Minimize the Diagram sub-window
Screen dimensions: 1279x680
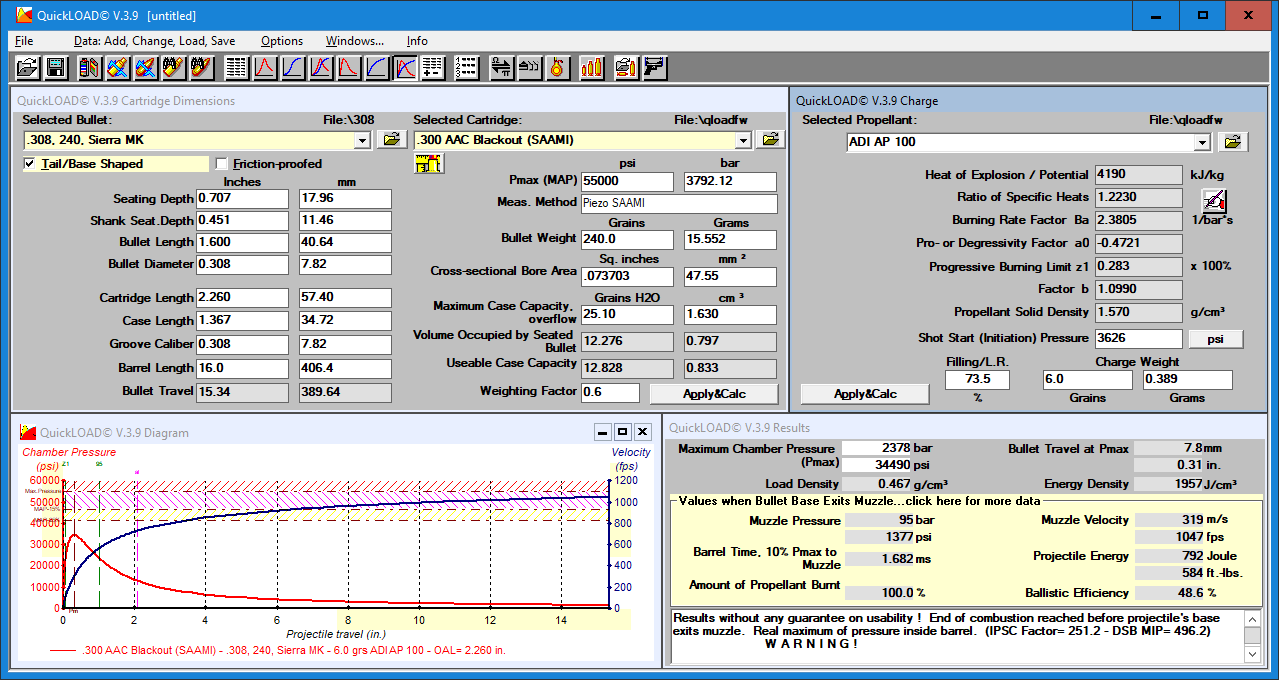pos(602,432)
